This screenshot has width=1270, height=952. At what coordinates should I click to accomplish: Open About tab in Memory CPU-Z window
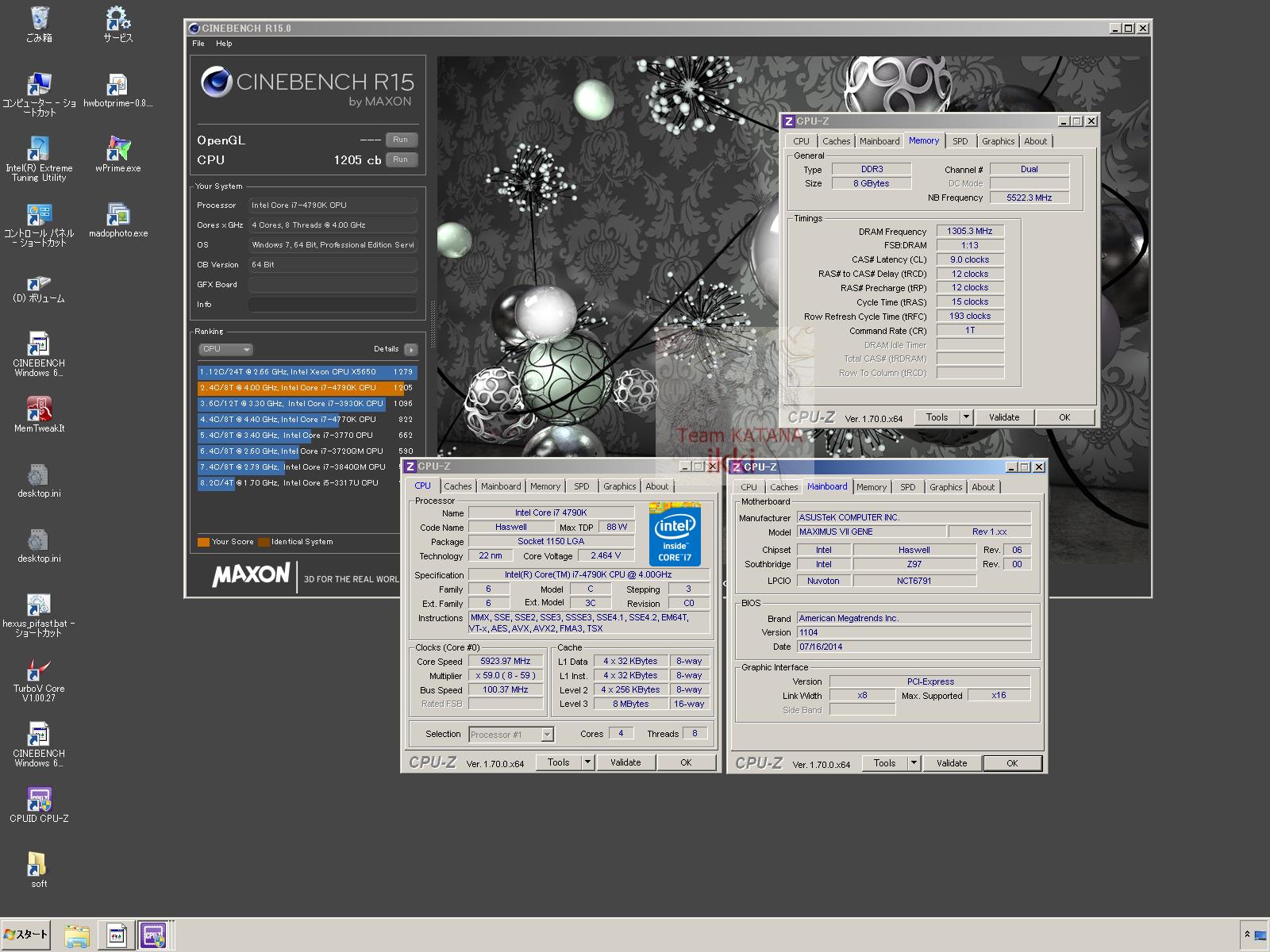[x=1035, y=141]
